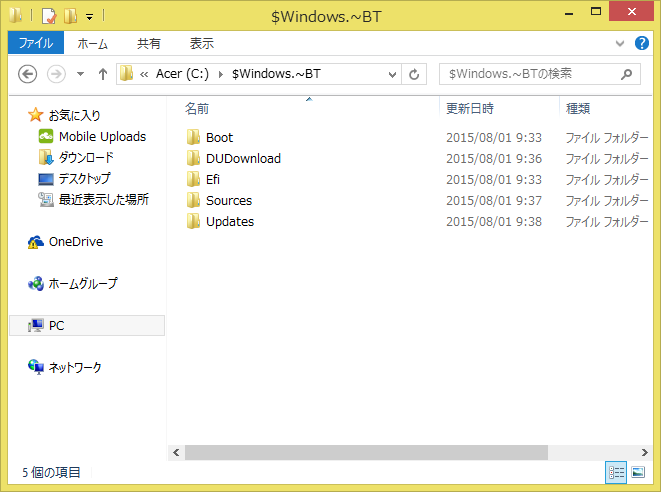Click the OneDrive cloud warning icon
Image resolution: width=661 pixels, height=492 pixels.
click(x=35, y=242)
